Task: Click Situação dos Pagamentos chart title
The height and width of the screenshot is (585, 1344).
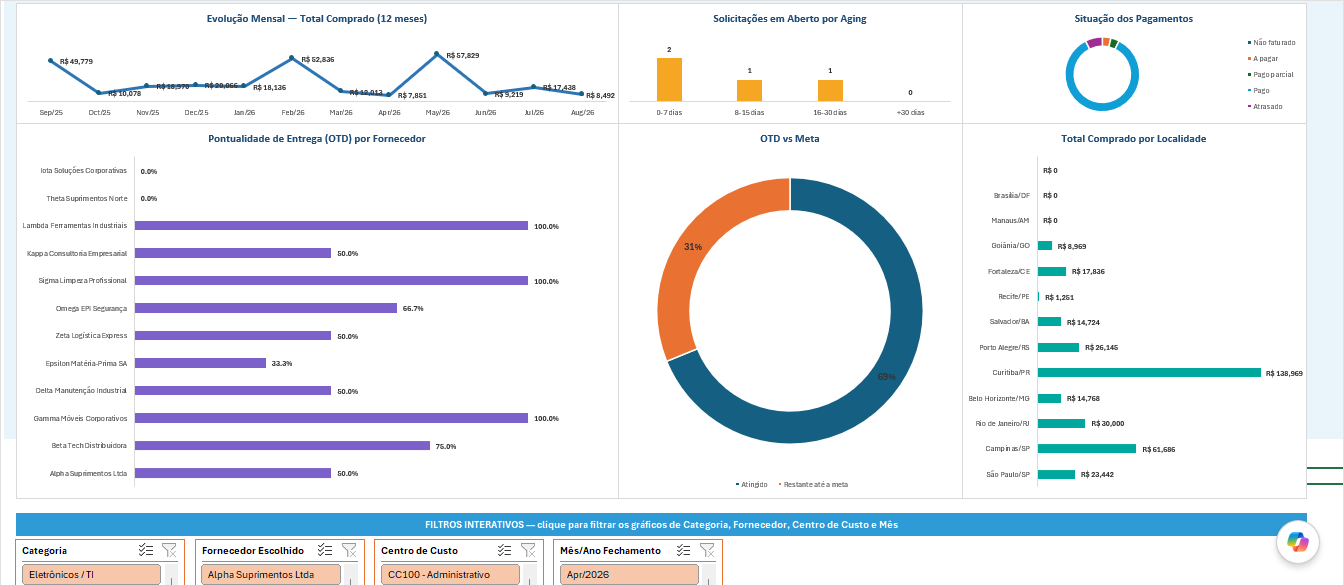Action: click(x=1134, y=19)
